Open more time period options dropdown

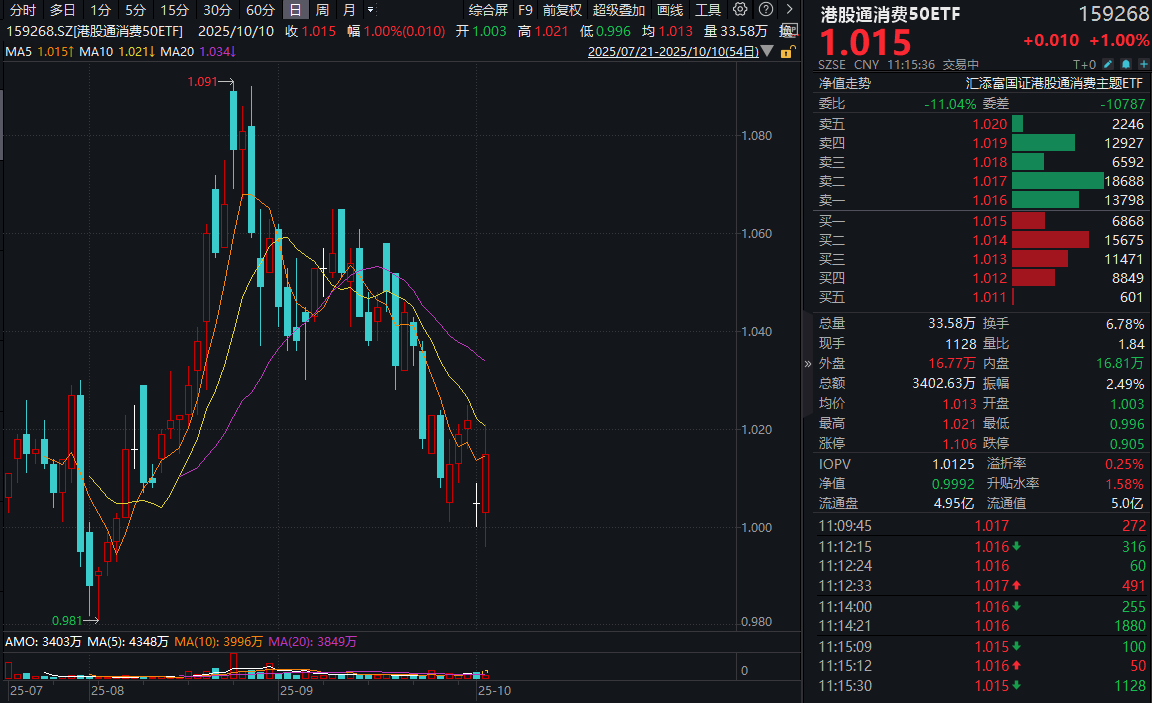[371, 10]
